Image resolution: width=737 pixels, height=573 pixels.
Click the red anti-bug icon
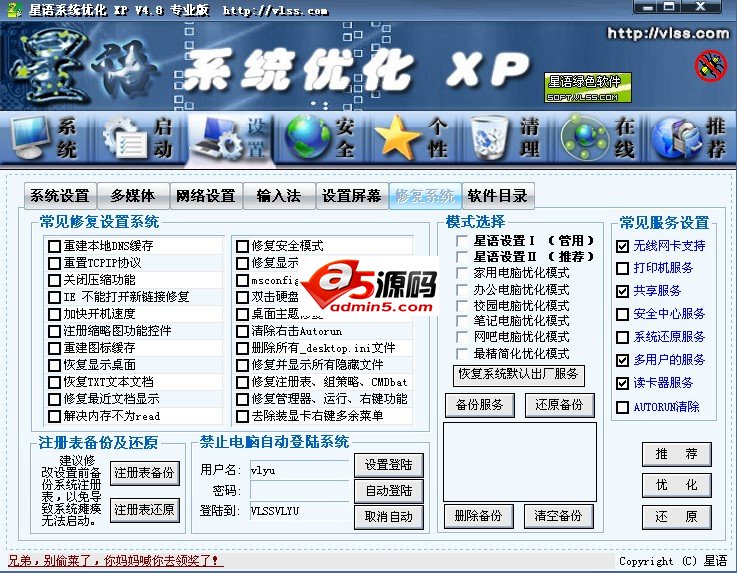point(711,66)
